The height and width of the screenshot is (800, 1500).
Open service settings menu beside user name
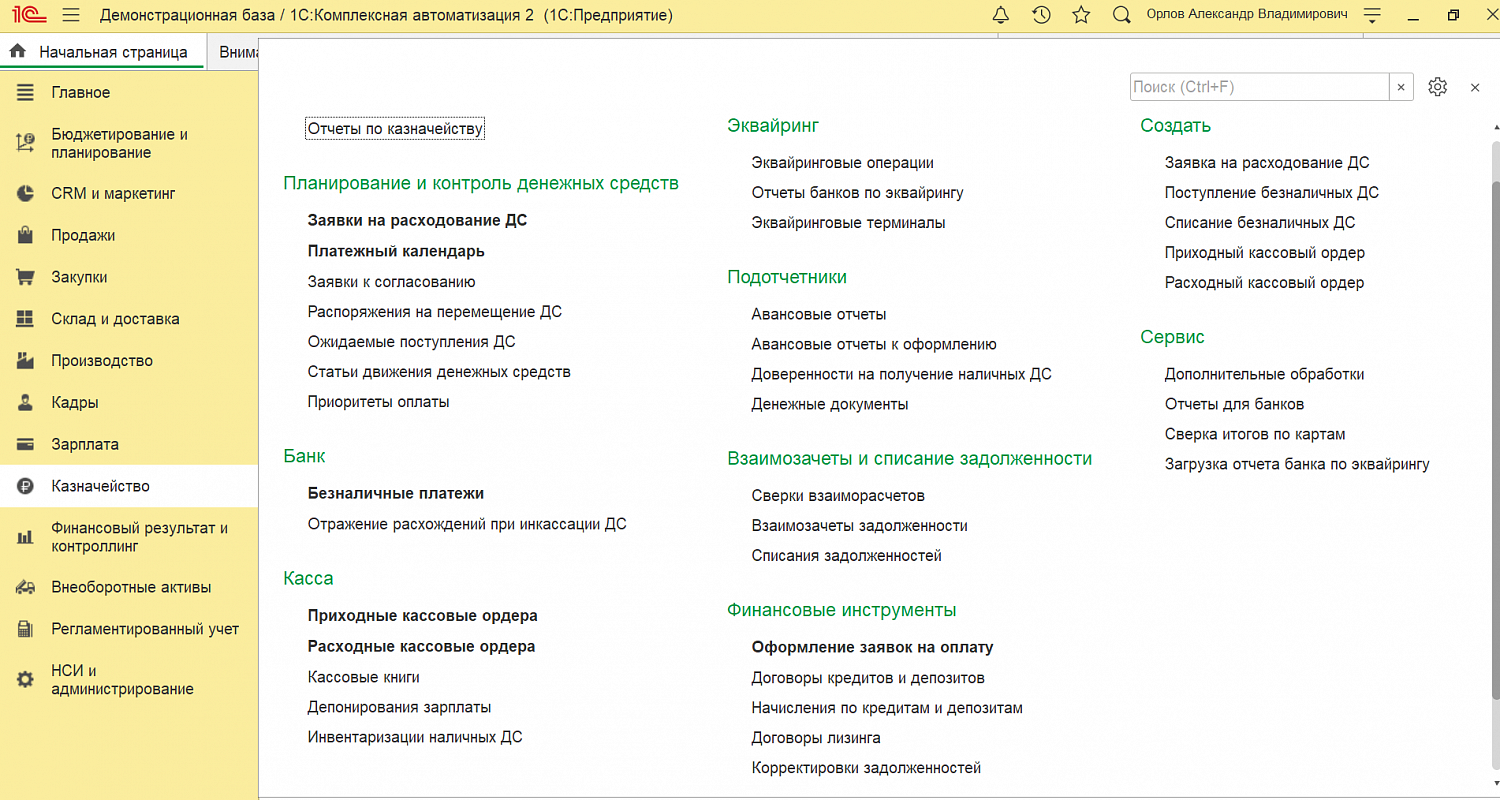1372,15
